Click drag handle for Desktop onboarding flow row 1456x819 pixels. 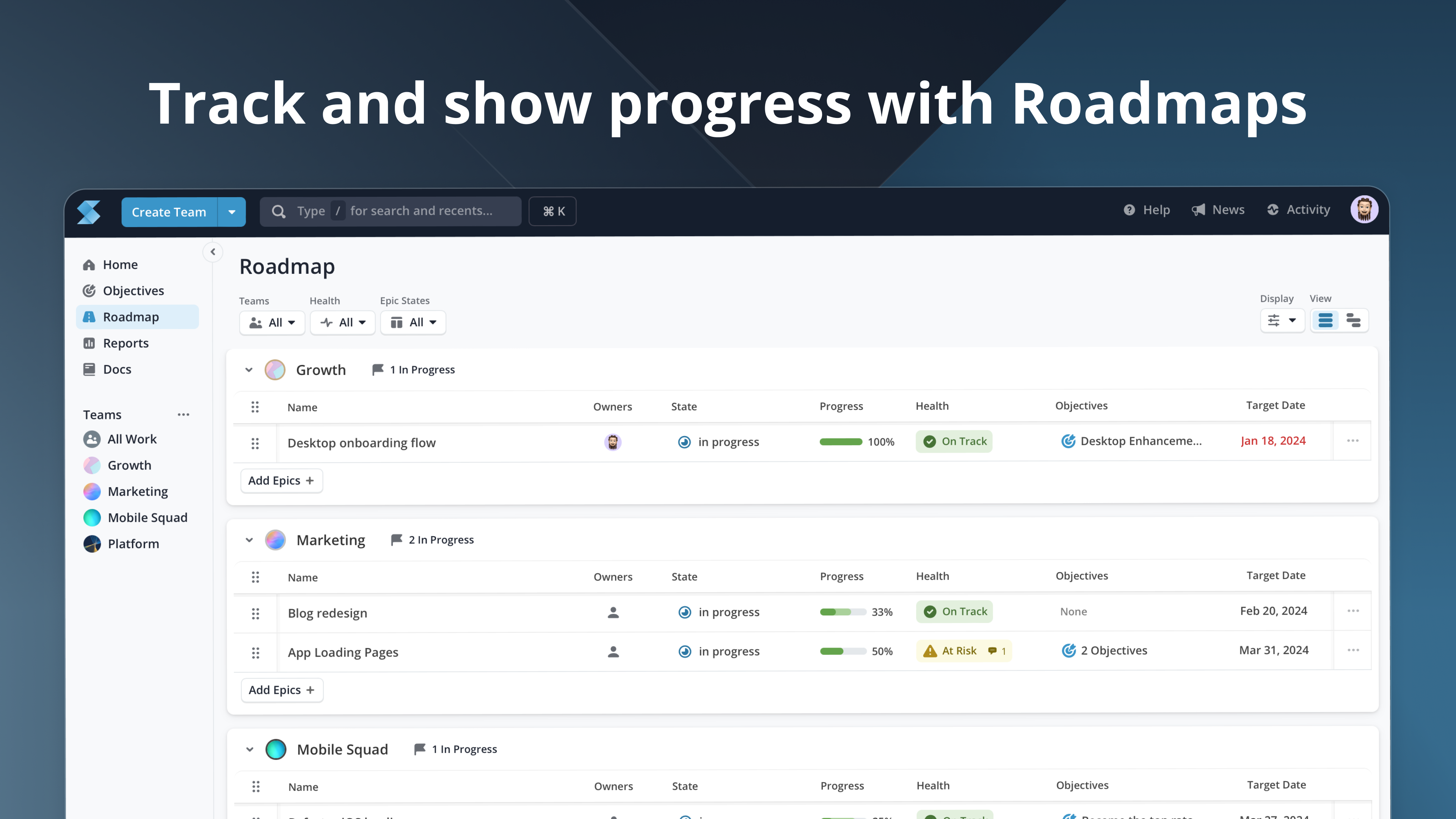click(255, 444)
